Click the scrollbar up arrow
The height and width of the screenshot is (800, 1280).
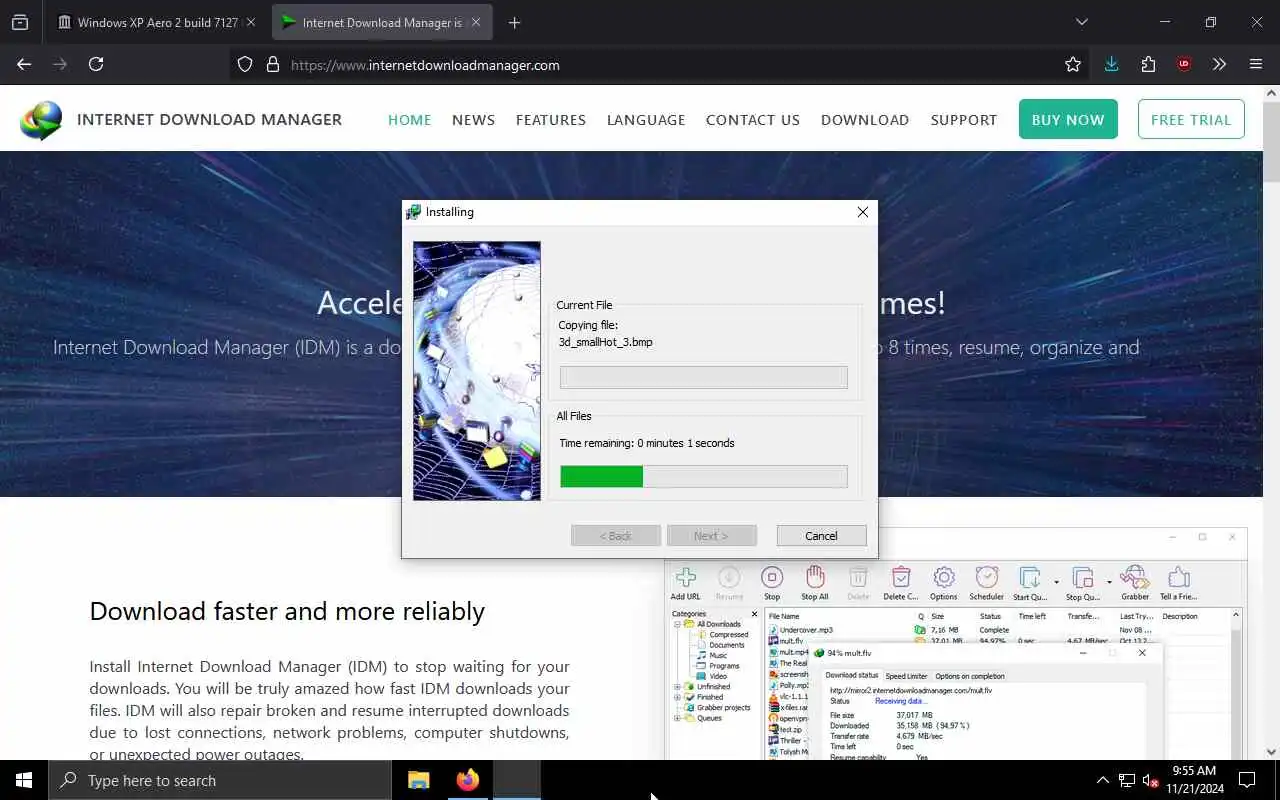coord(1271,92)
